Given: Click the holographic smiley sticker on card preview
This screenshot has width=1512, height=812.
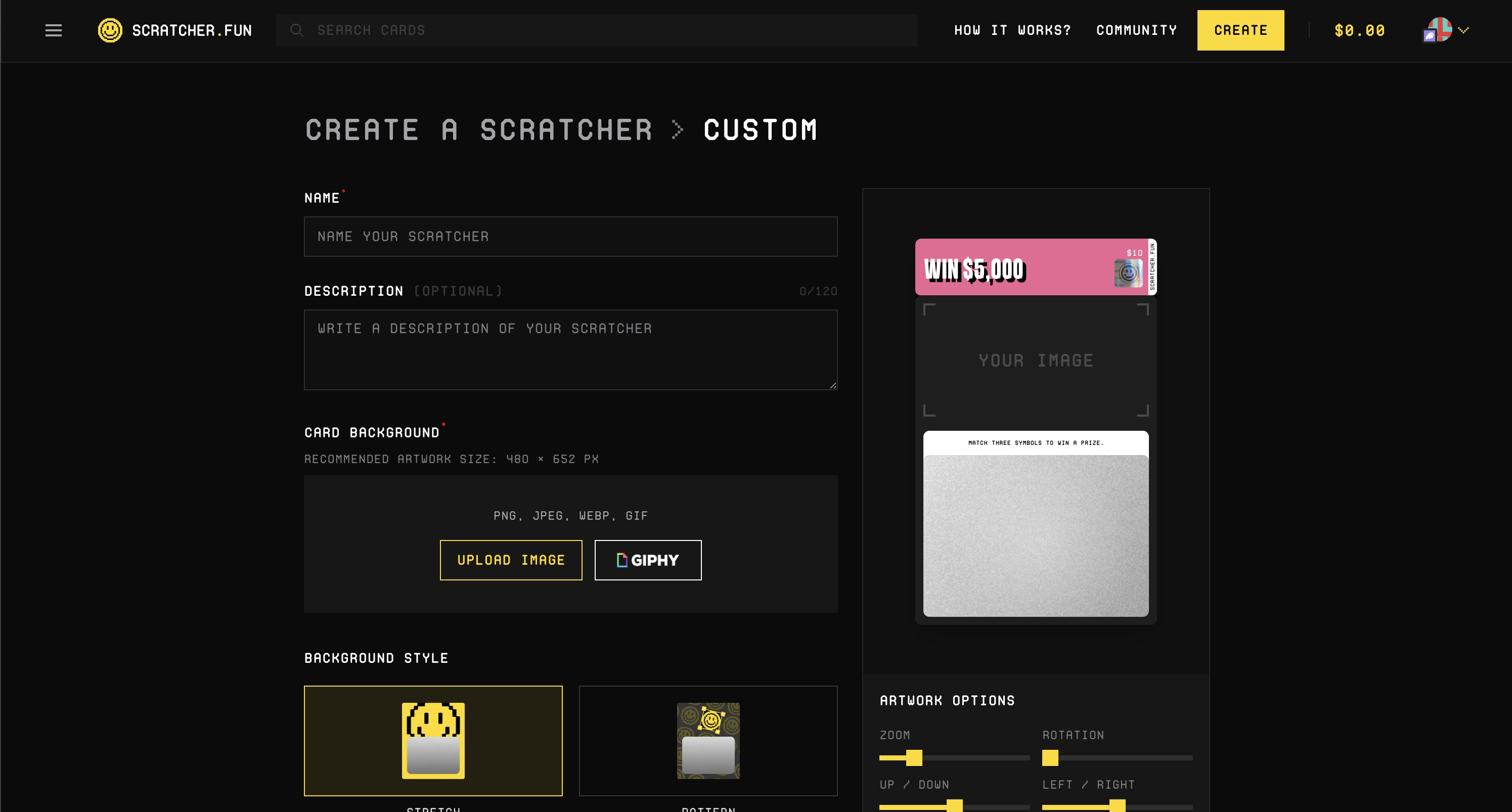Looking at the screenshot, I should point(1128,274).
